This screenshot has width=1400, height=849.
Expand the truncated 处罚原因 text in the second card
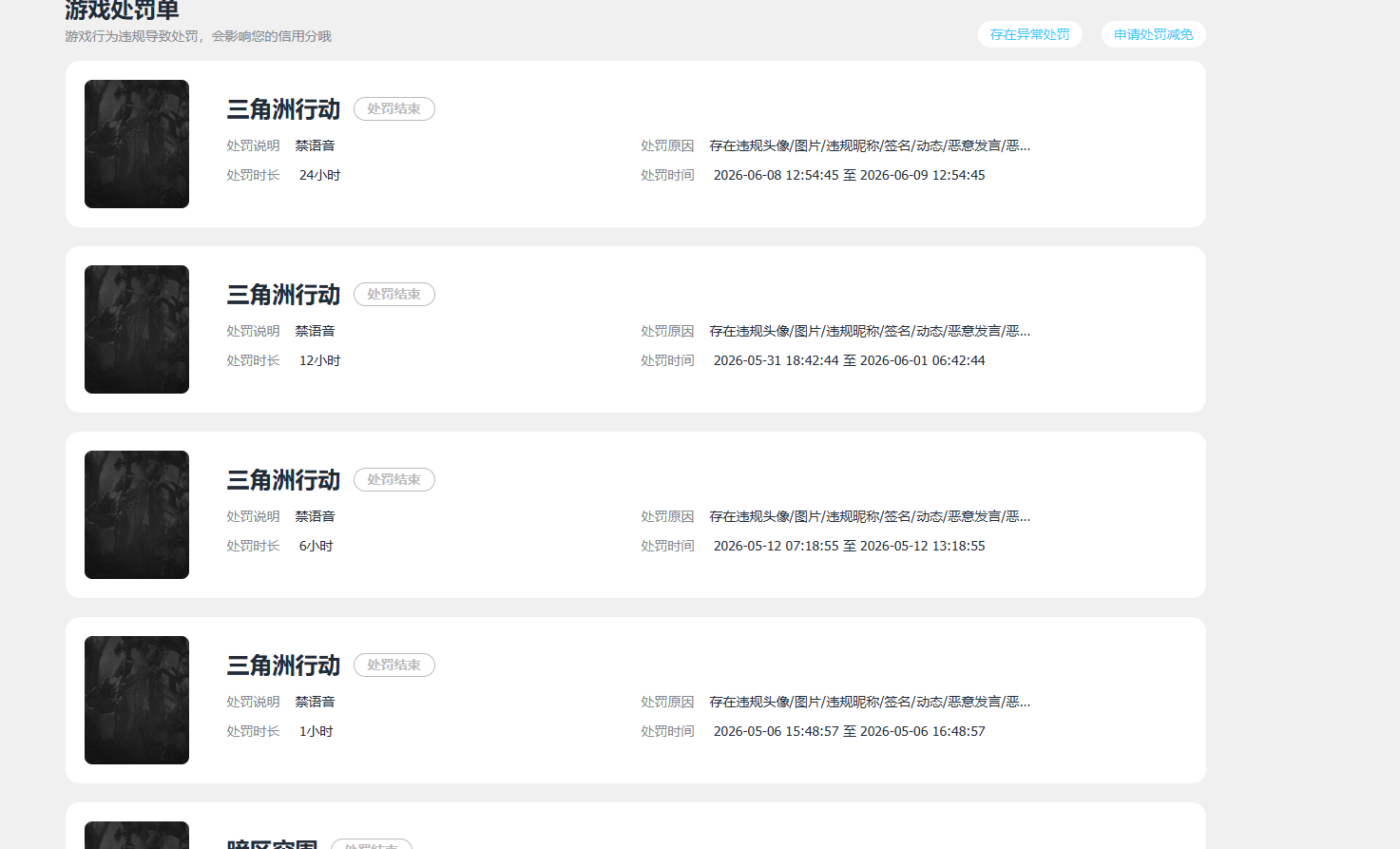(x=870, y=331)
